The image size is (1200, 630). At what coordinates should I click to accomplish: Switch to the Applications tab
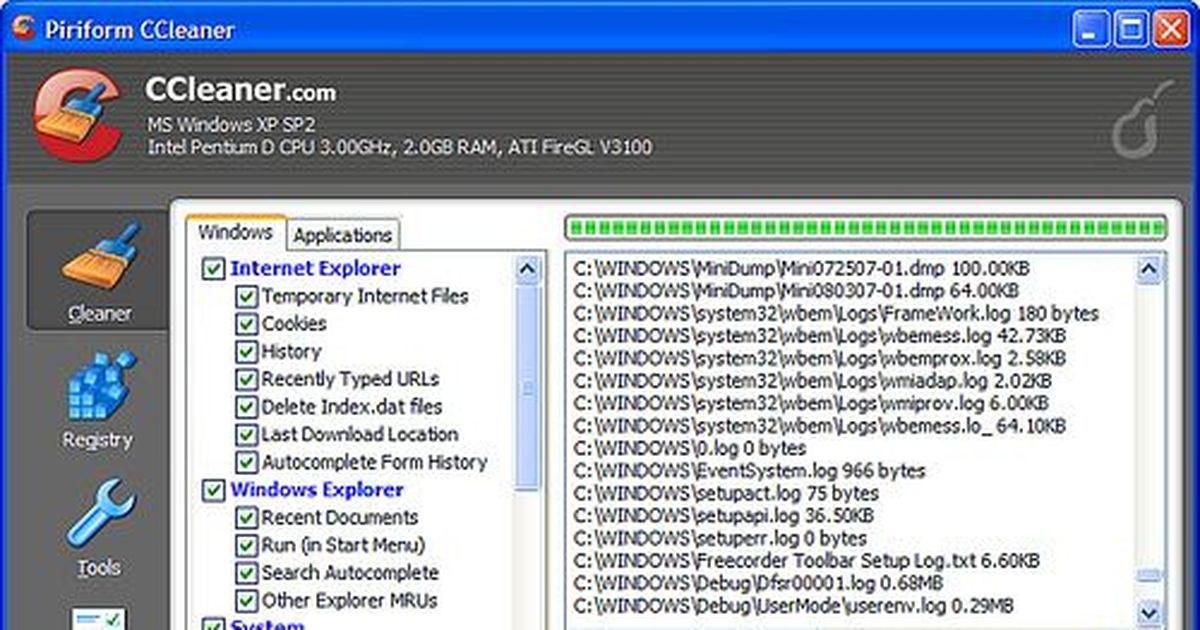pyautogui.click(x=342, y=235)
